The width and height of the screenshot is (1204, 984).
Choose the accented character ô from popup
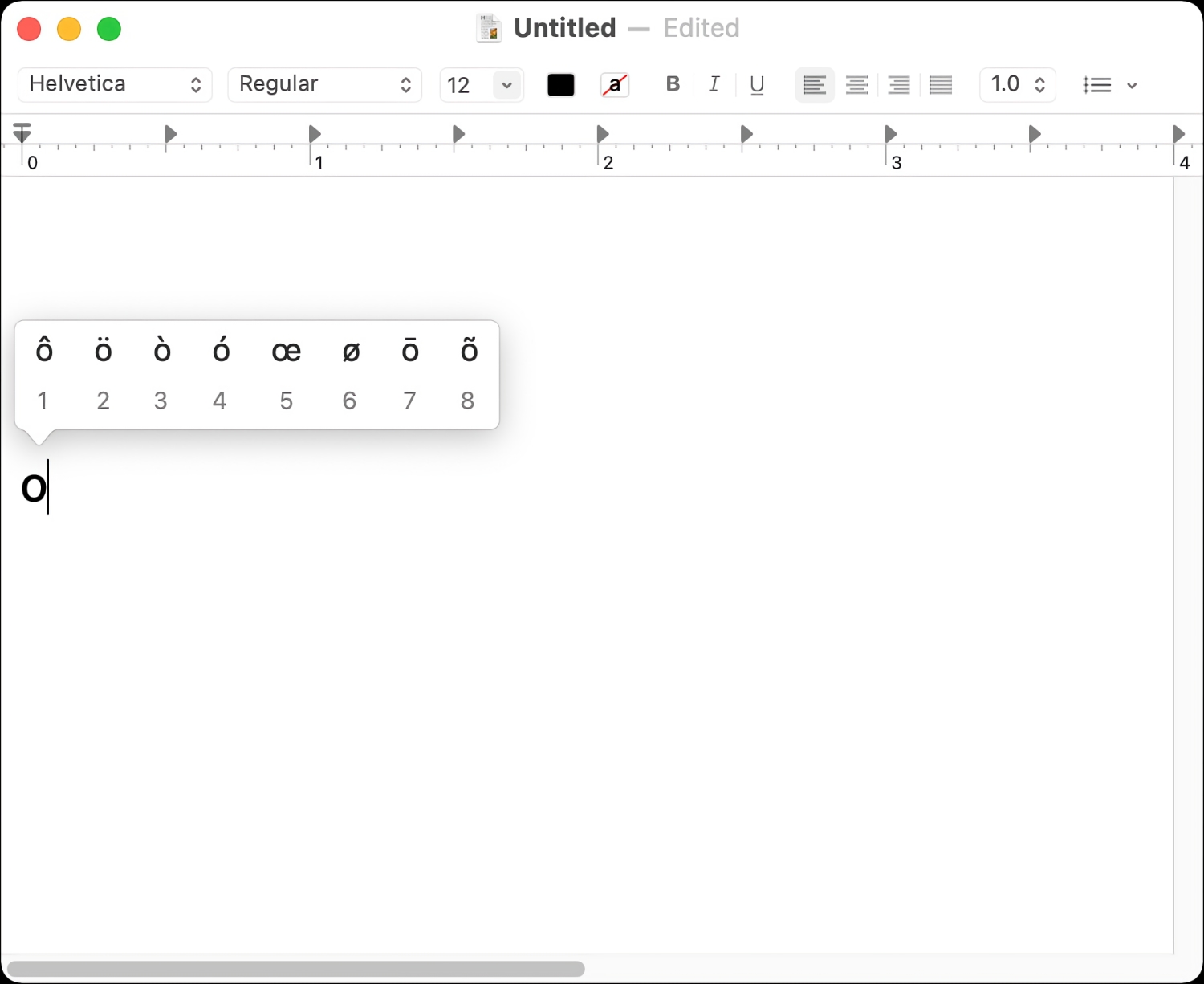pyautogui.click(x=43, y=350)
